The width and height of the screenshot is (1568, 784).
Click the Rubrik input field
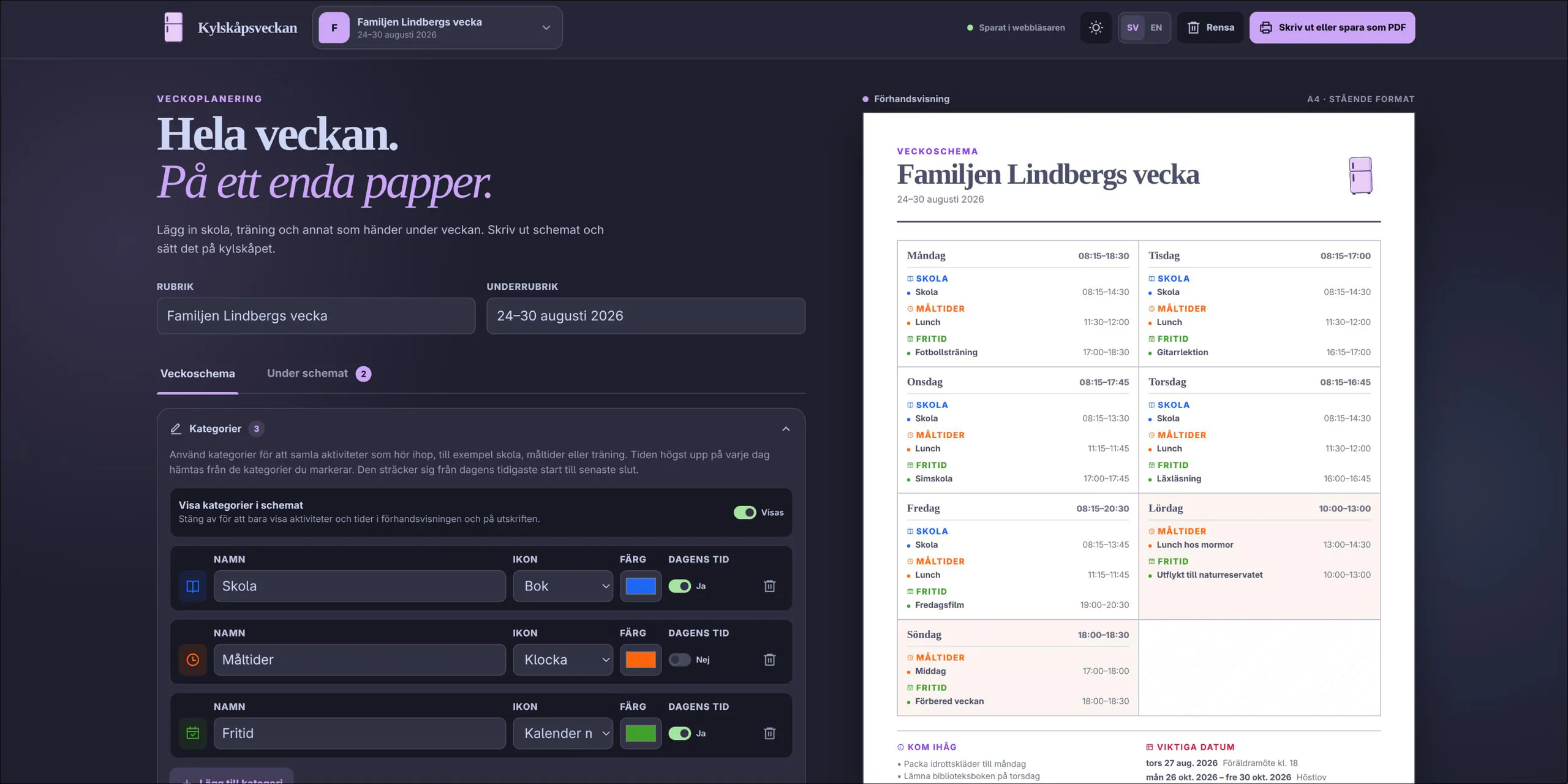pos(316,316)
